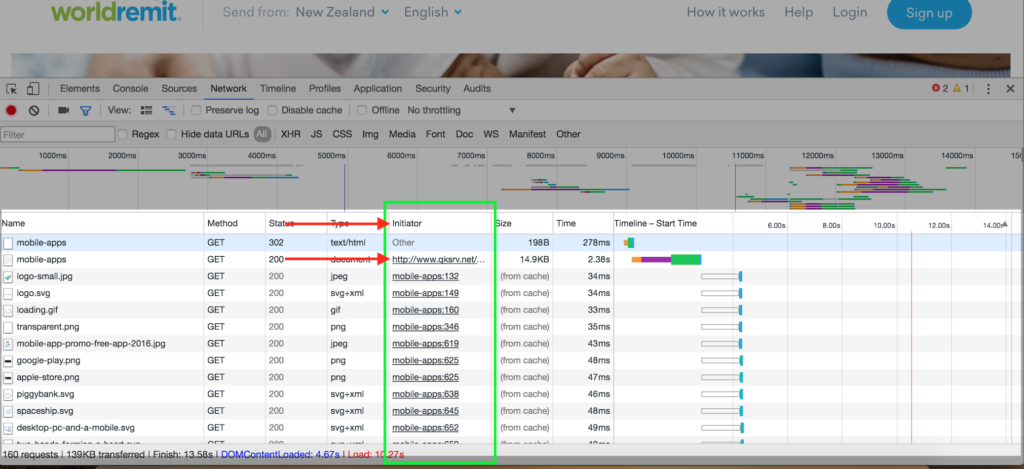Open the Audits tab

[477, 89]
